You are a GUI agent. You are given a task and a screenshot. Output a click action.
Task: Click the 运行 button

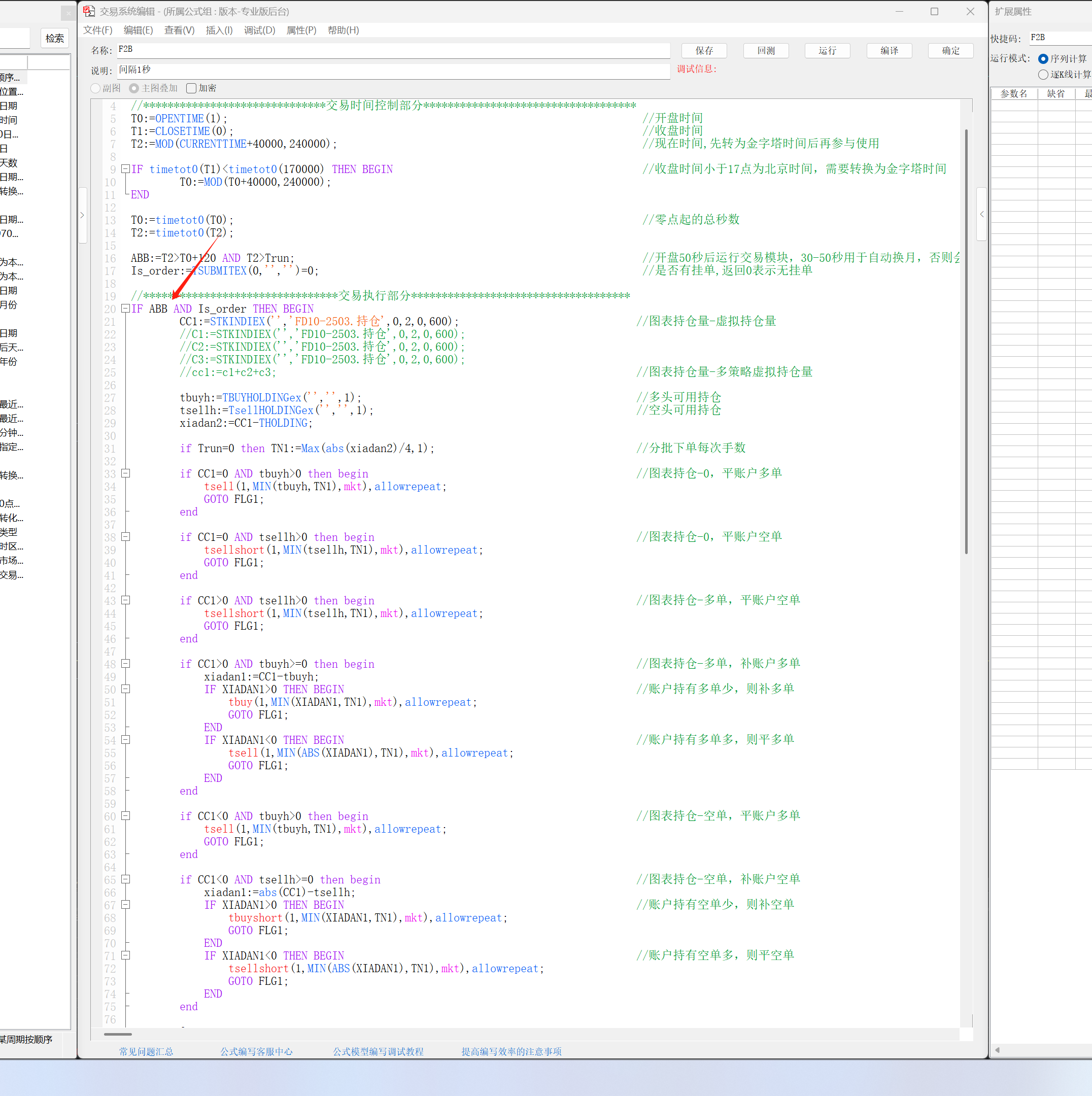click(x=827, y=51)
